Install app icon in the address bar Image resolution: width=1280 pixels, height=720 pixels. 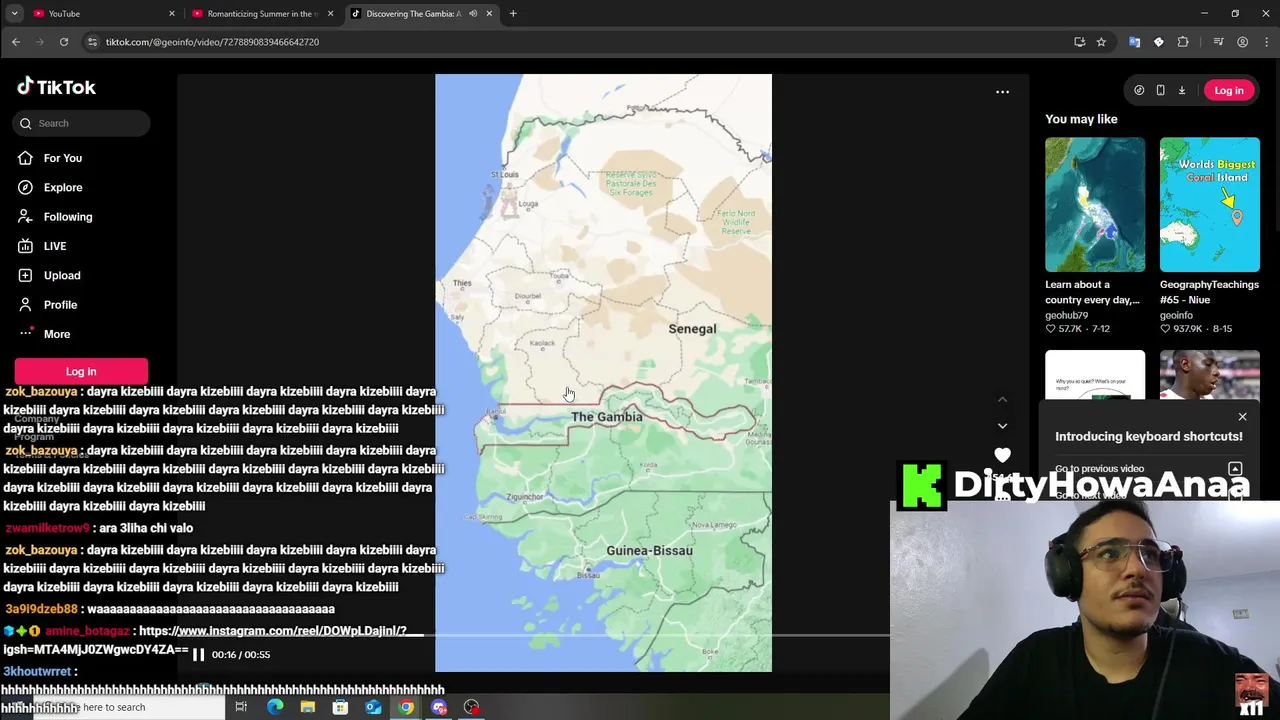coord(1079,42)
